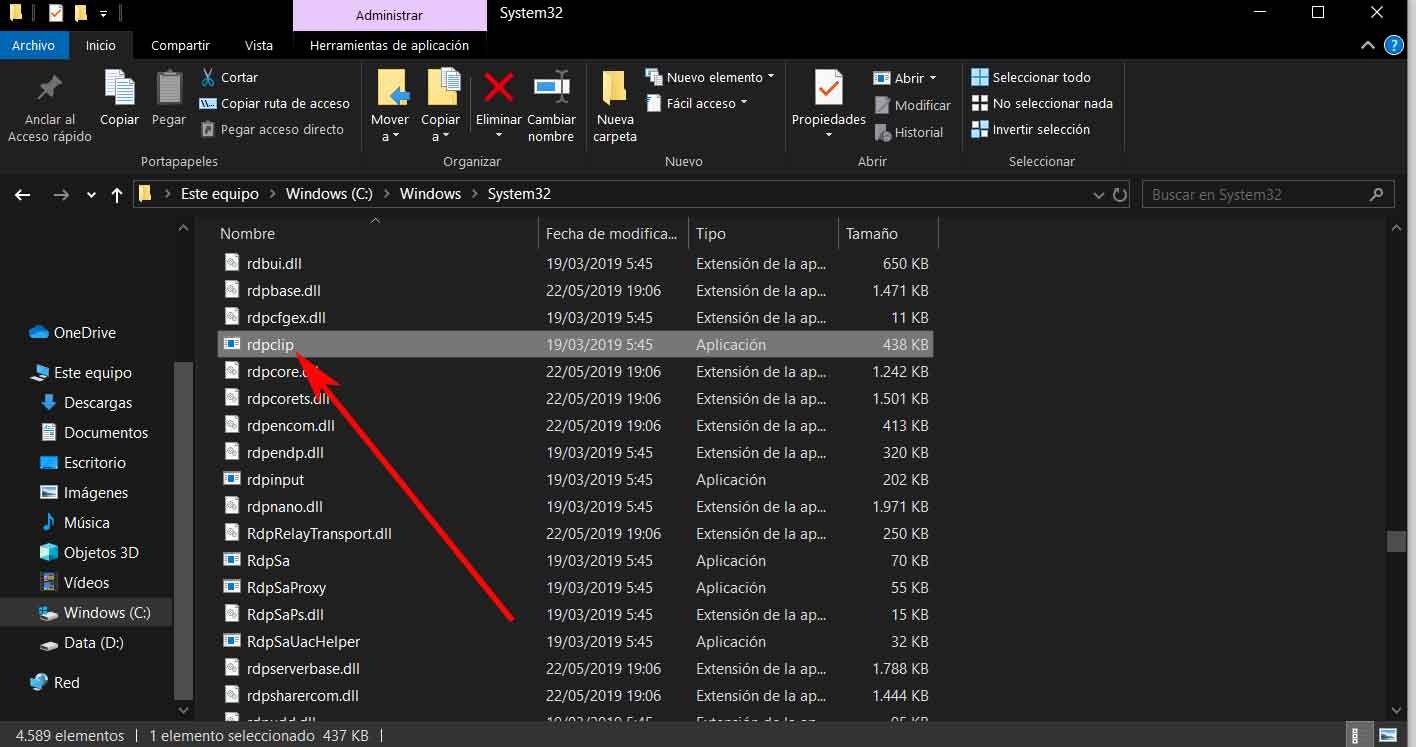Click the Abrir button in ribbon
Viewport: 1416px width, 747px height.
(904, 78)
